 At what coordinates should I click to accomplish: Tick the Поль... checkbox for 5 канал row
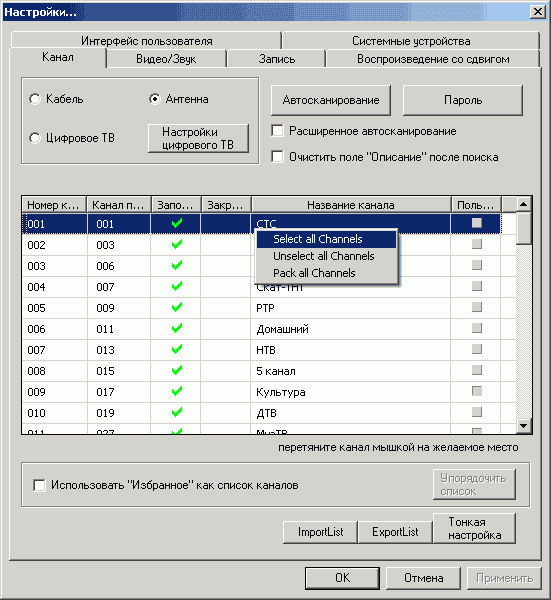[477, 370]
